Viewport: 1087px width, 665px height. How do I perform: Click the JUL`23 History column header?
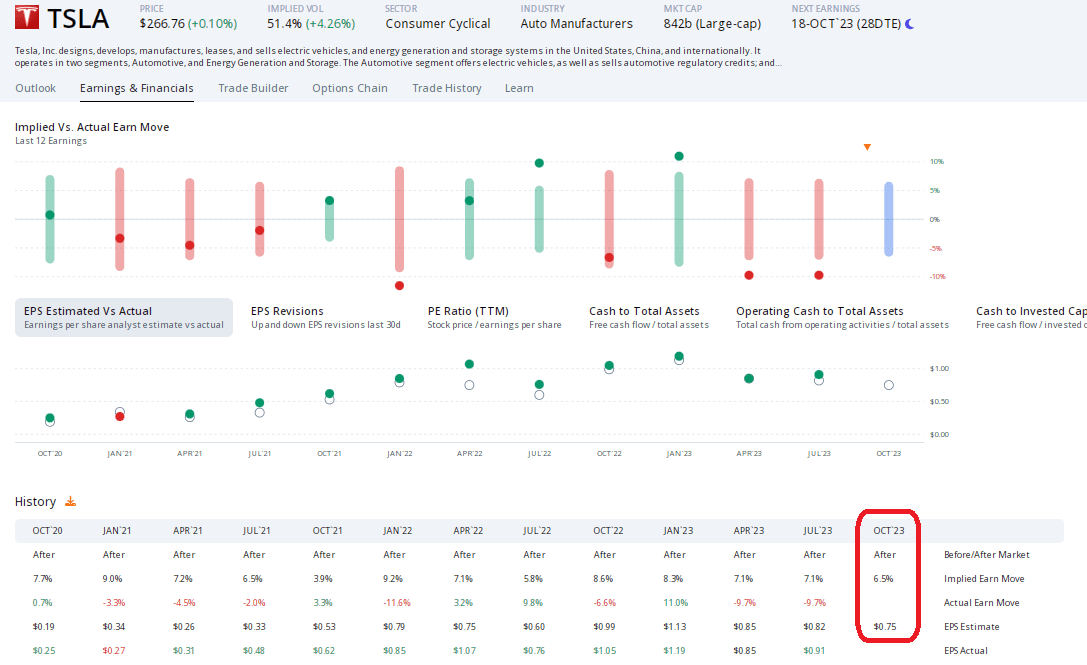click(818, 530)
